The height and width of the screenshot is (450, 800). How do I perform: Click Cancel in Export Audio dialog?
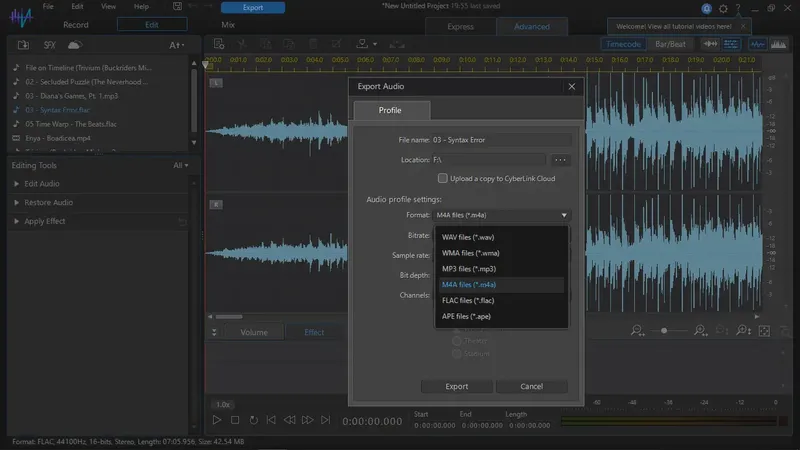pyautogui.click(x=531, y=386)
